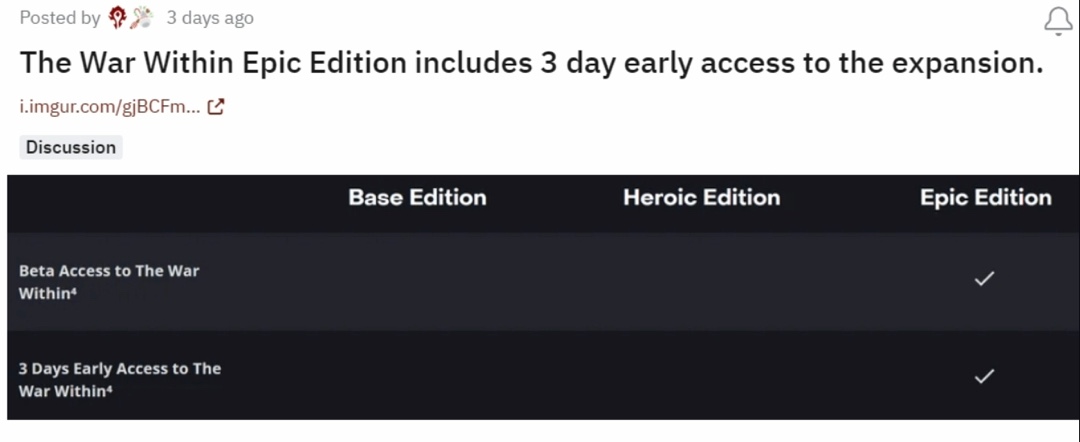Open the external link arrow icon
This screenshot has height=442, width=1080.
point(216,107)
